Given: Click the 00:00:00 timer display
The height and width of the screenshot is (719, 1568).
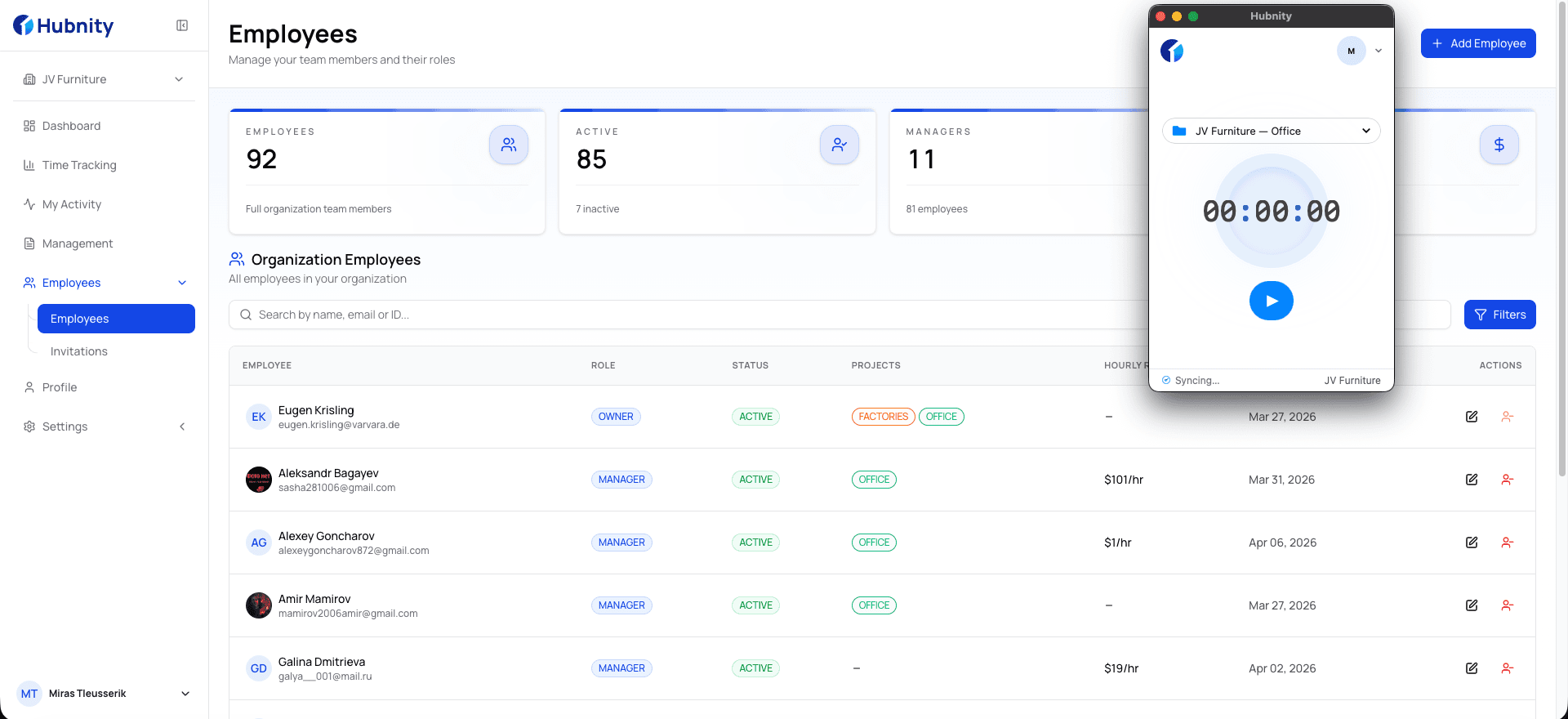Looking at the screenshot, I should point(1272,212).
